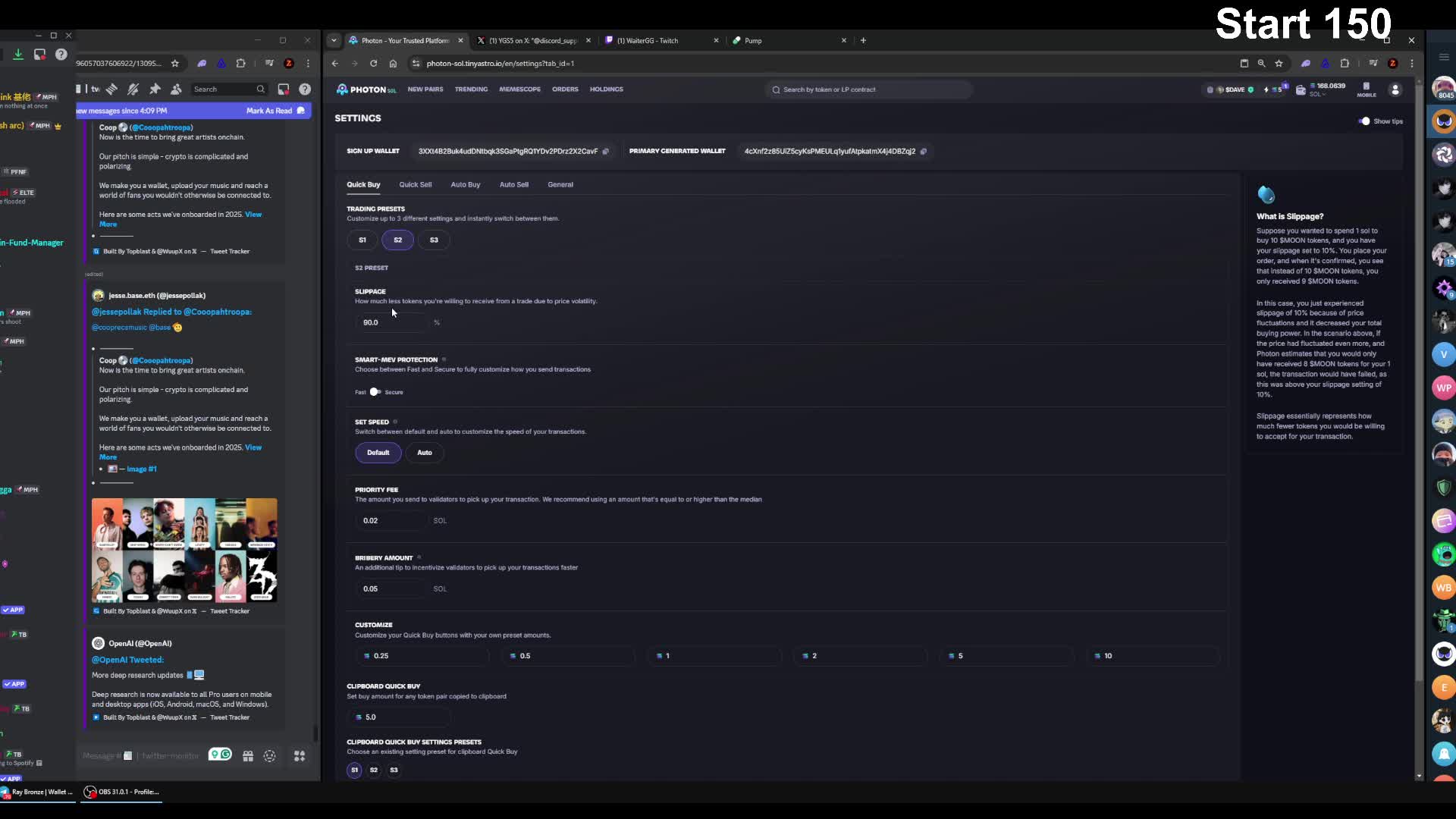Open browser extensions puzzle icon
Image resolution: width=1456 pixels, height=819 pixels.
1345,64
